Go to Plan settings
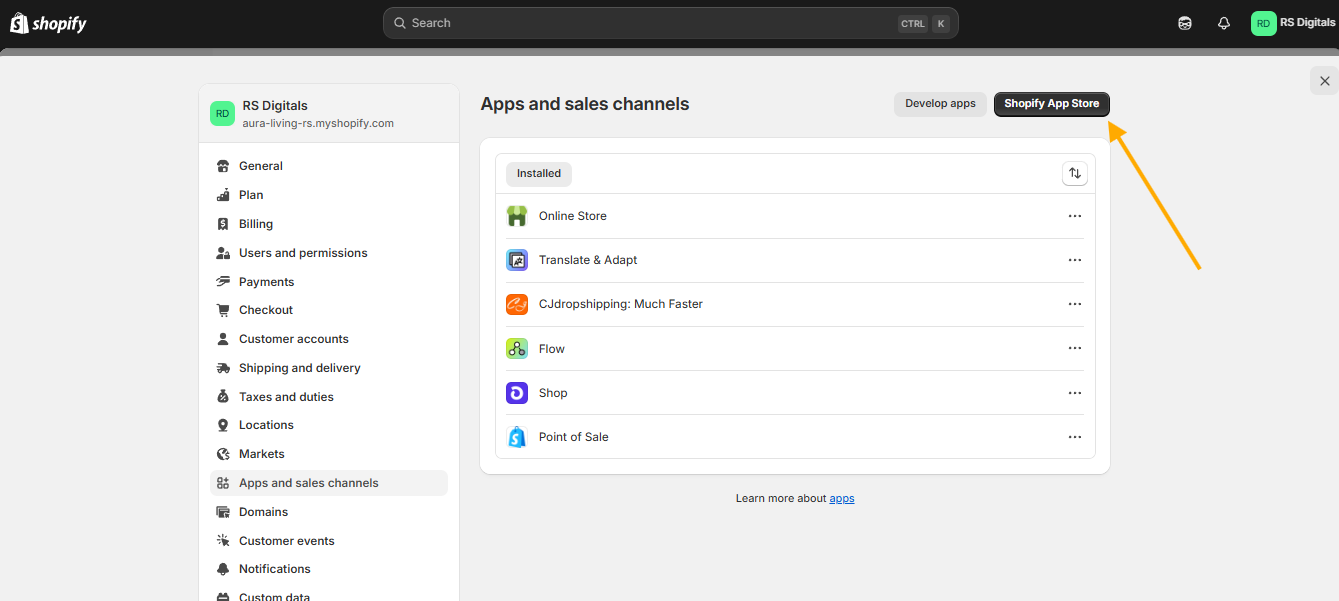The image size is (1339, 601). (x=329, y=195)
